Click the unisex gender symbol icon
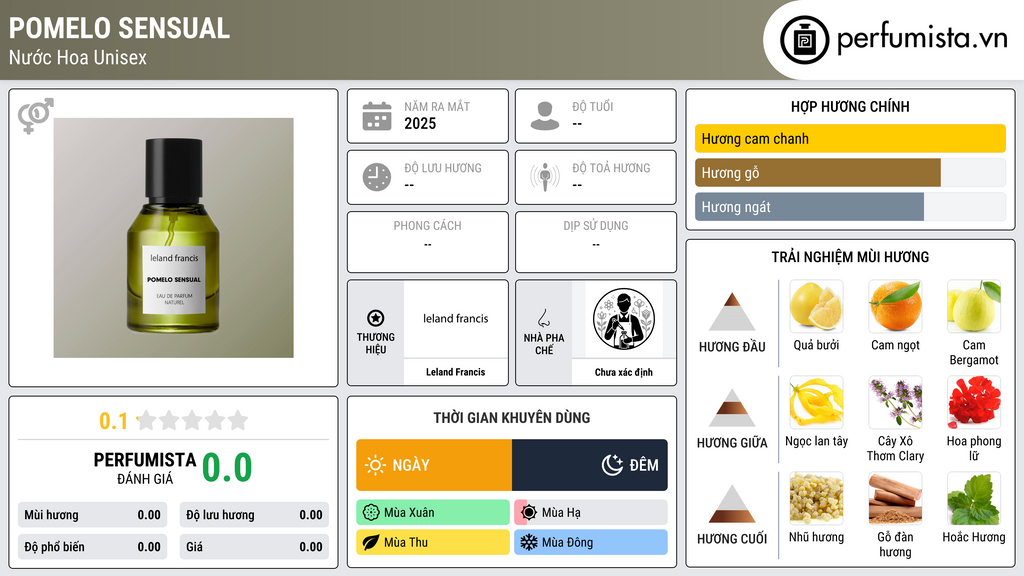The height and width of the screenshot is (576, 1024). tap(35, 116)
